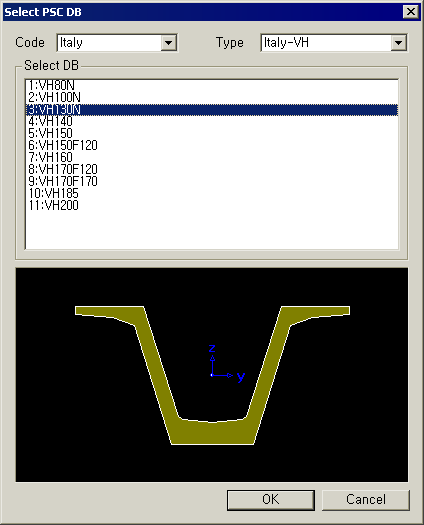Viewport: 424px width, 525px height.
Task: Open the Type dropdown arrow
Action: tap(399, 43)
